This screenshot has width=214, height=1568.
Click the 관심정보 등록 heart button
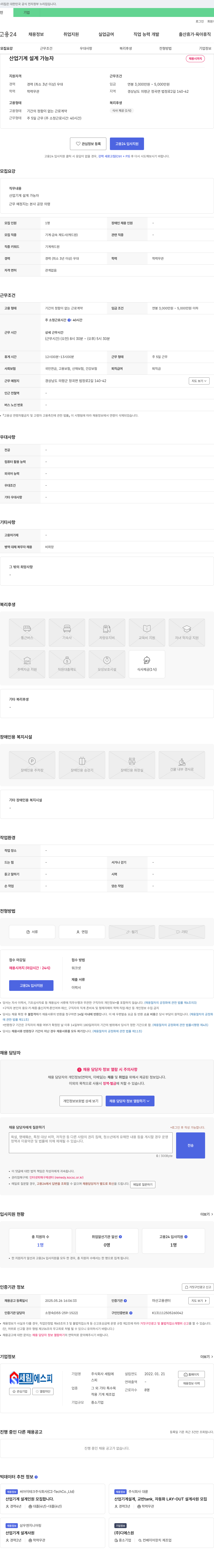[x=88, y=144]
